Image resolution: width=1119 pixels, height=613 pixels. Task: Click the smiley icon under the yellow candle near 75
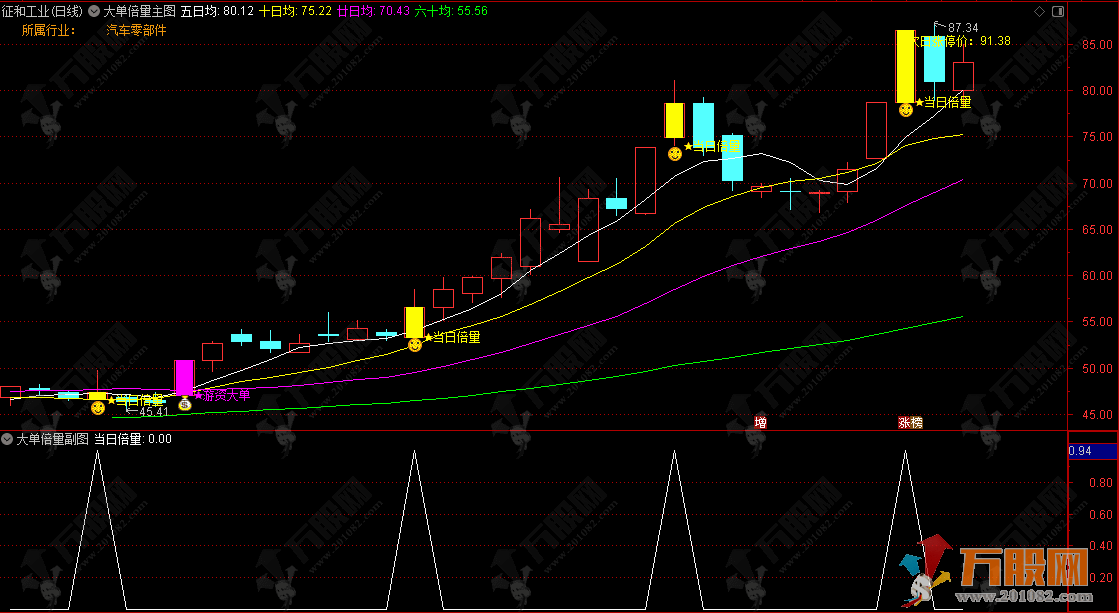tap(675, 153)
